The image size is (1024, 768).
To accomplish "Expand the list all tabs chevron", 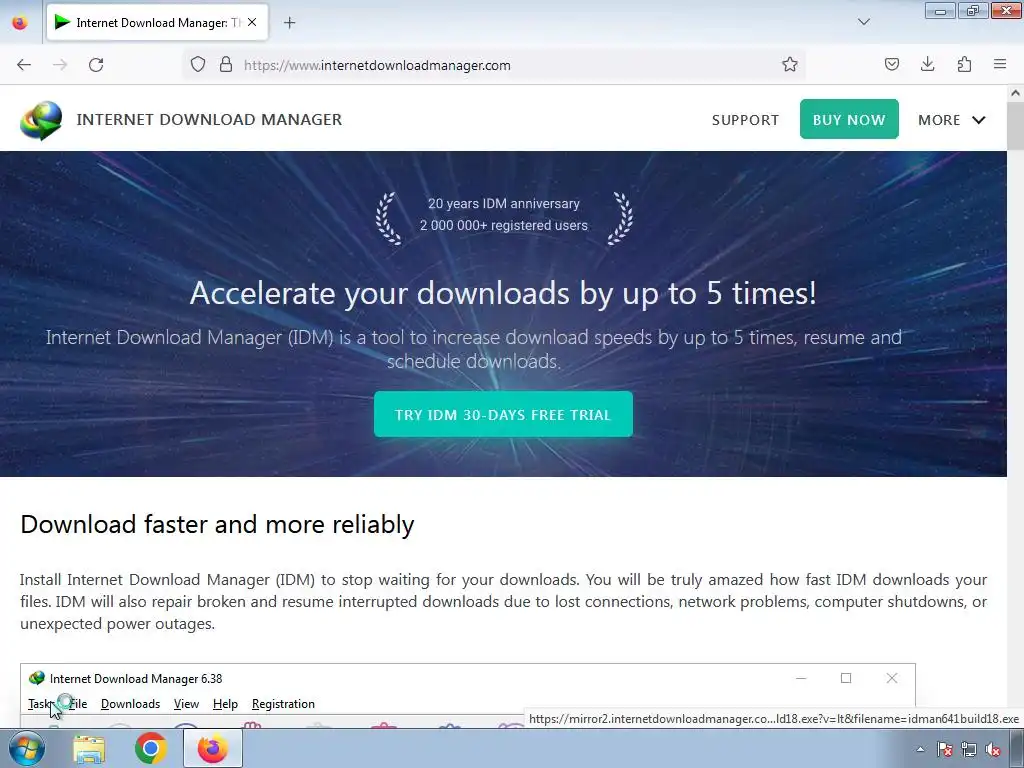I will tap(864, 22).
